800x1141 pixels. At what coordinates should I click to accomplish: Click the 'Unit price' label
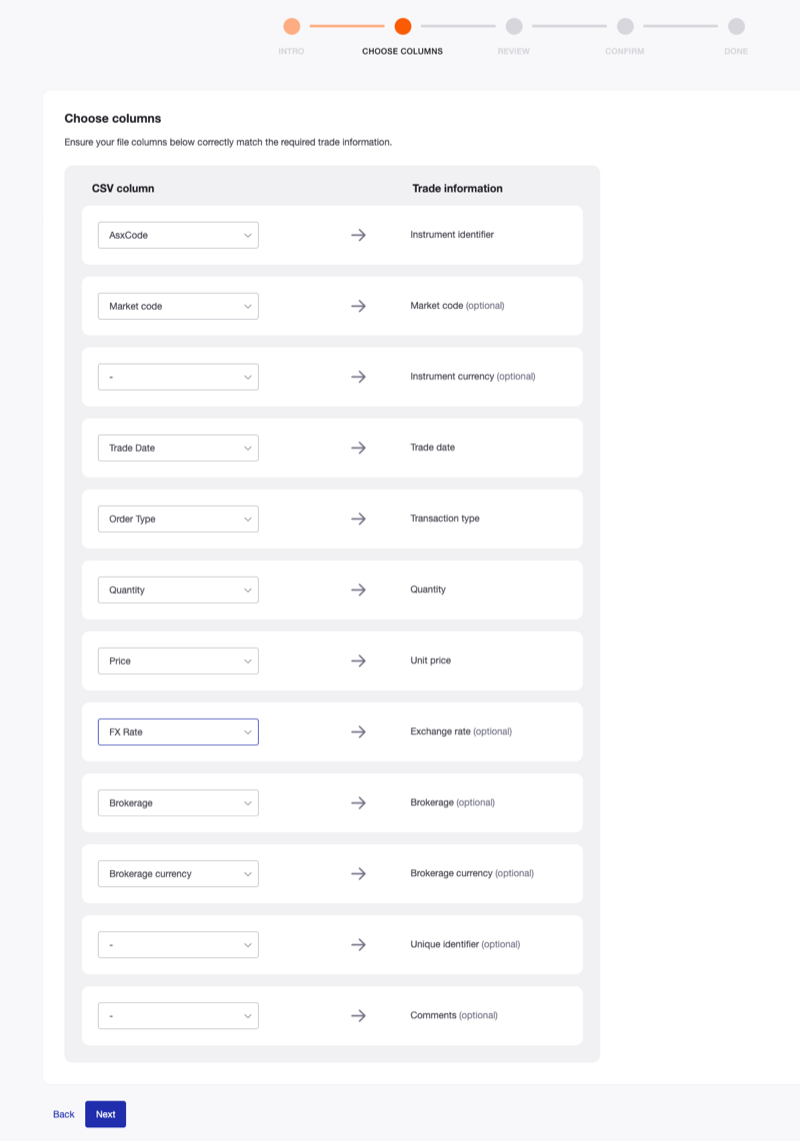(430, 660)
